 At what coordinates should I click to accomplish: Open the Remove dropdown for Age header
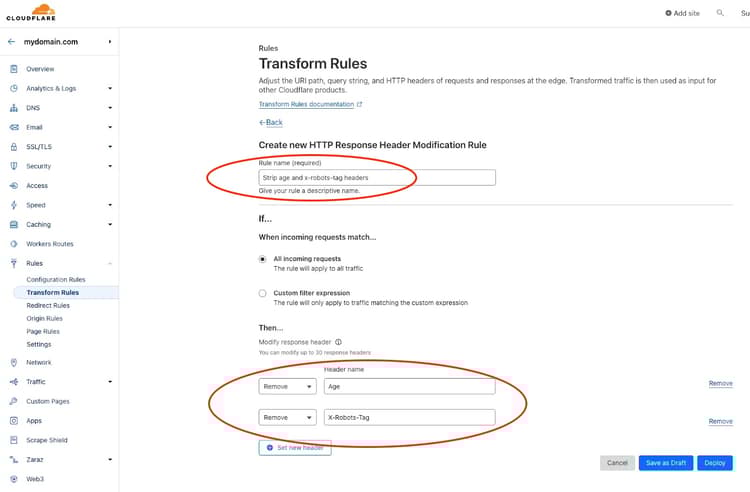point(288,385)
